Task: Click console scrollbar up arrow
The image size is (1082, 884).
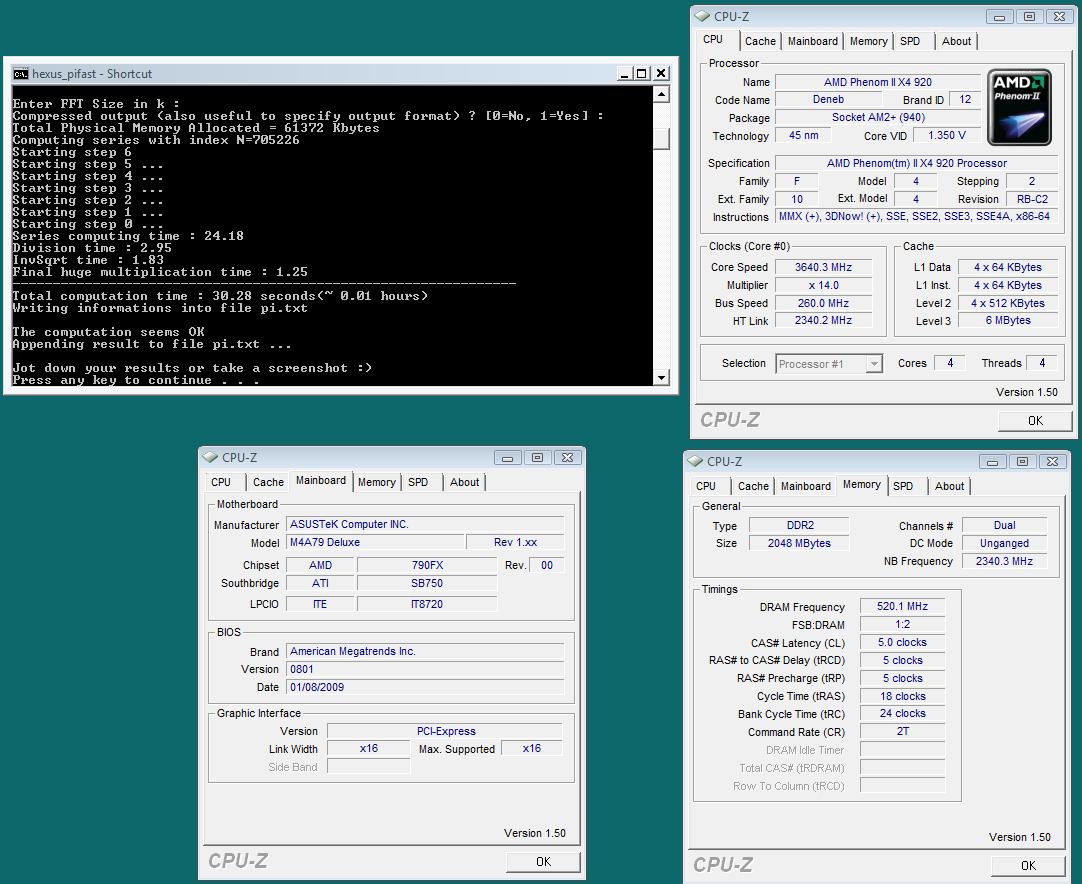Action: [x=661, y=94]
